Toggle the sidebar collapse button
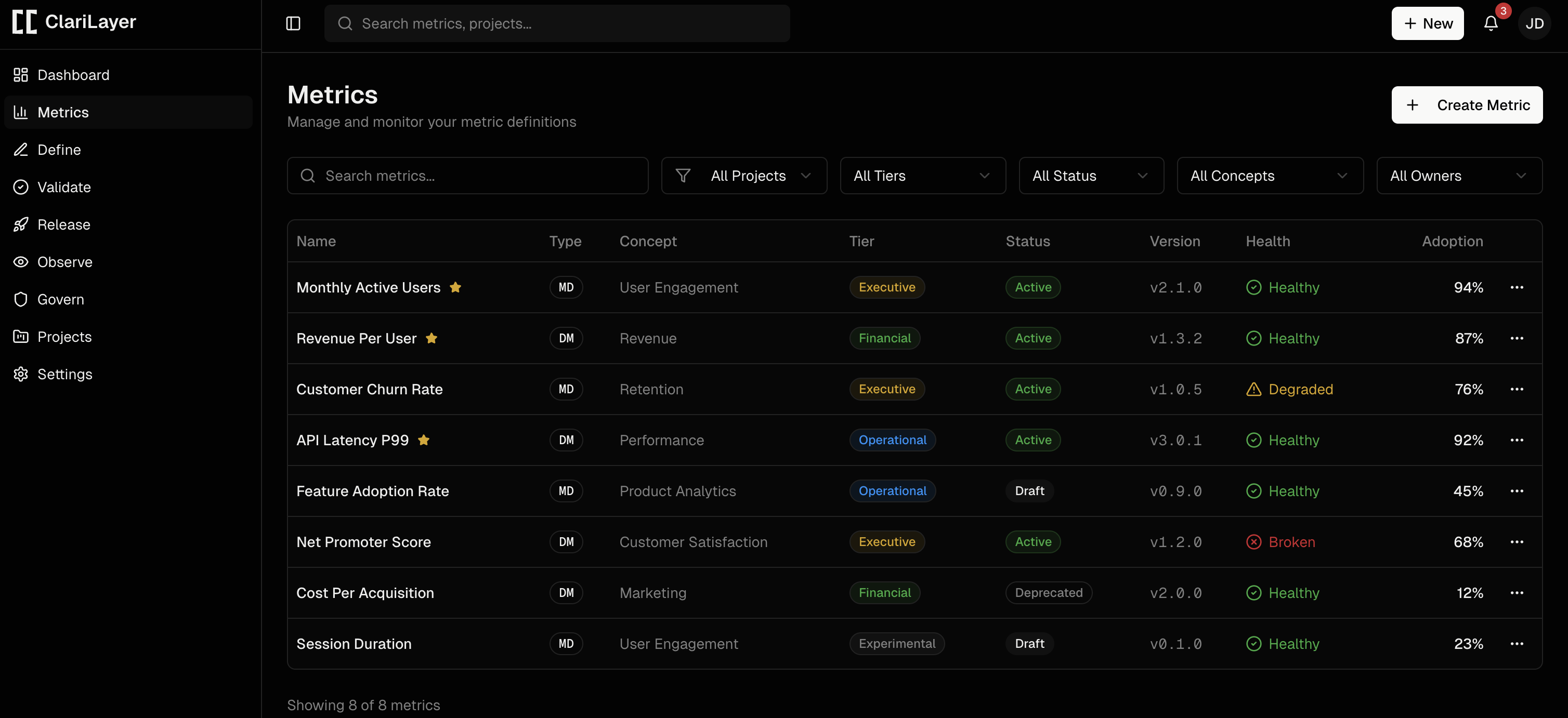 293,23
